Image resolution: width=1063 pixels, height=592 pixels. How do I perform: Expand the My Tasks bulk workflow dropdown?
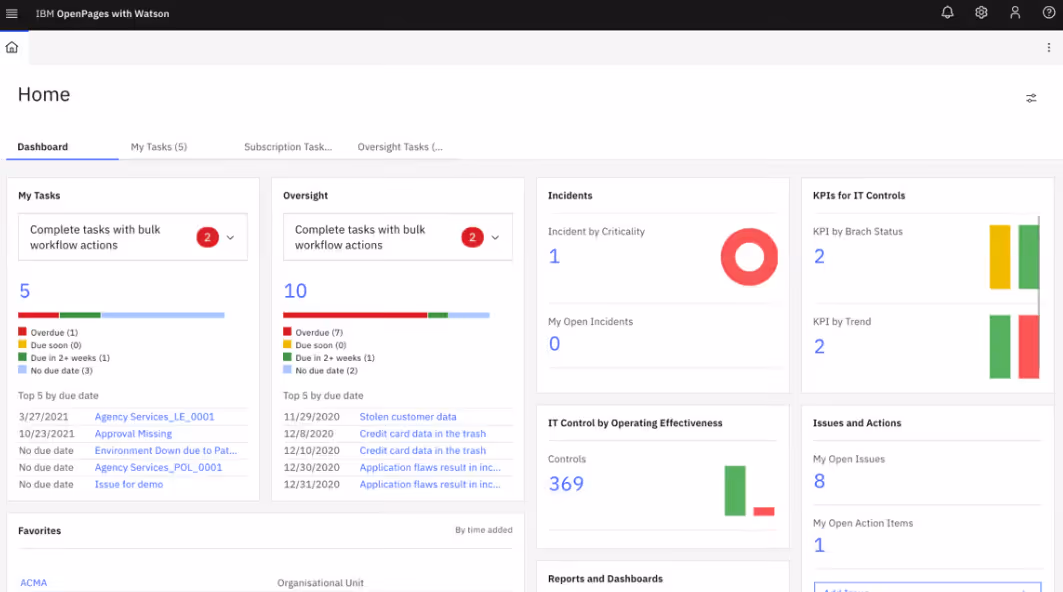point(230,237)
